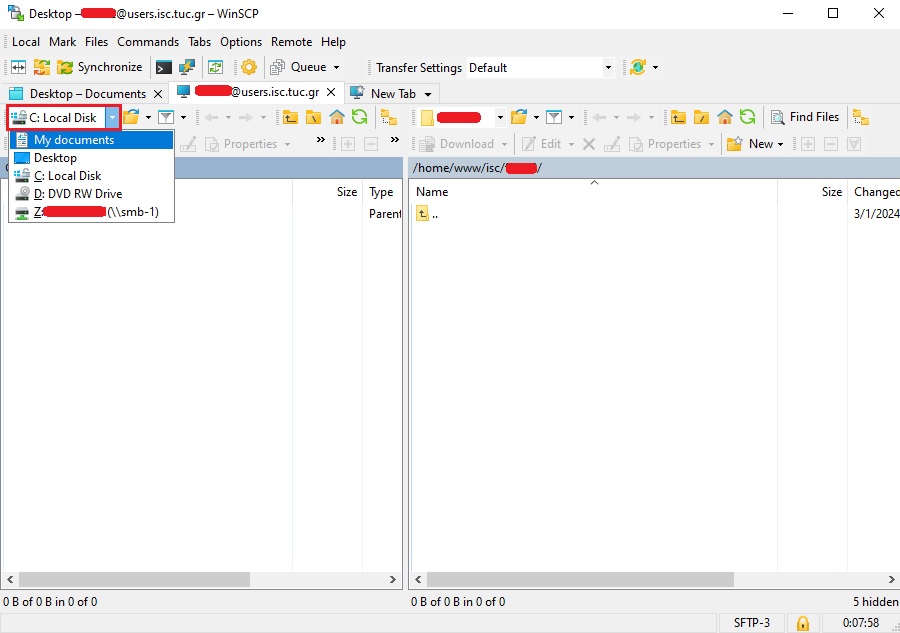Select My documents from the drive list
Image resolution: width=900 pixels, height=633 pixels.
73,140
